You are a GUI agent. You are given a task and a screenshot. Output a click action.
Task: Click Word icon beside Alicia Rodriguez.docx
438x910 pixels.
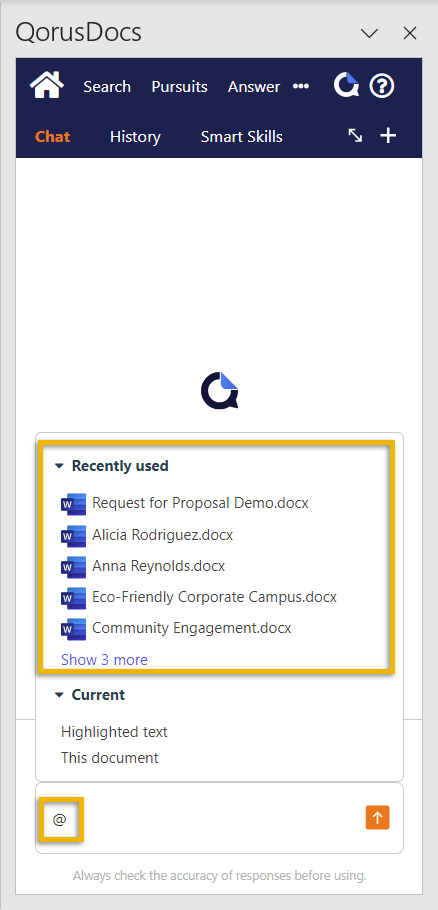73,535
